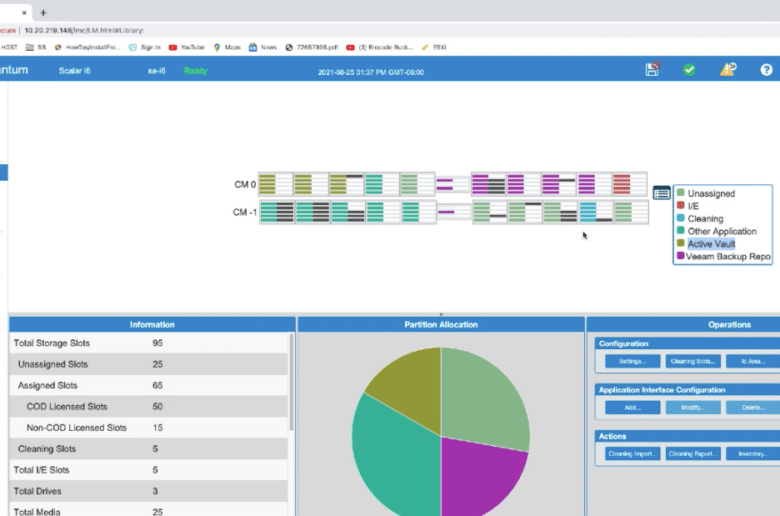Click the Active Vault legend swatch
Image resolution: width=780 pixels, height=516 pixels.
tap(681, 243)
